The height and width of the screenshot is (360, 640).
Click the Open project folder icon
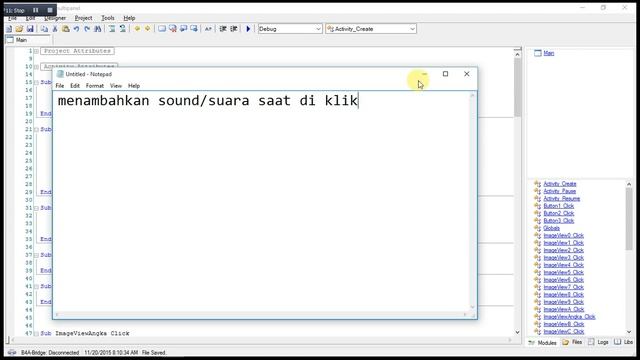point(19,29)
